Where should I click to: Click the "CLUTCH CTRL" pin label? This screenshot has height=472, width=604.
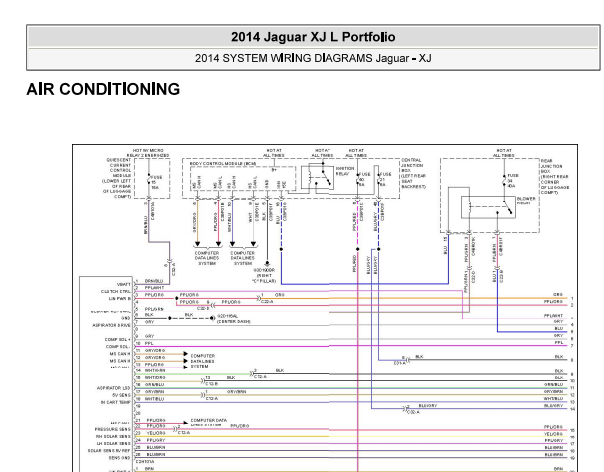(x=116, y=292)
